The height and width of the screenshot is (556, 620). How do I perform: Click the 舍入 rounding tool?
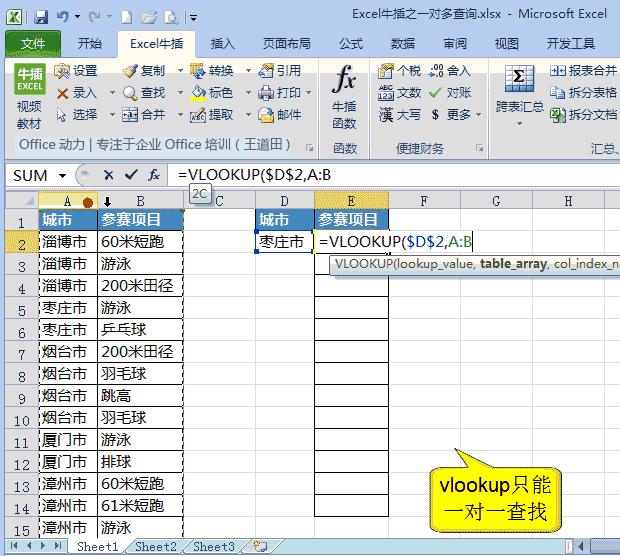point(450,71)
